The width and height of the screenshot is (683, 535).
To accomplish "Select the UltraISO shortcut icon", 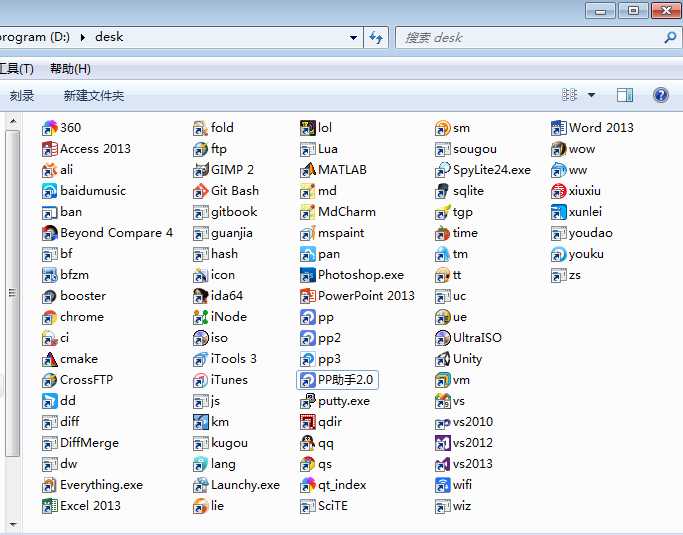I will click(x=443, y=338).
